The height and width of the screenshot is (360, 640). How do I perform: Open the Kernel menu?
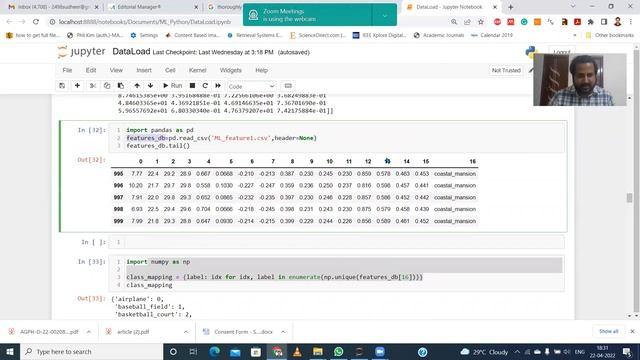pos(198,70)
